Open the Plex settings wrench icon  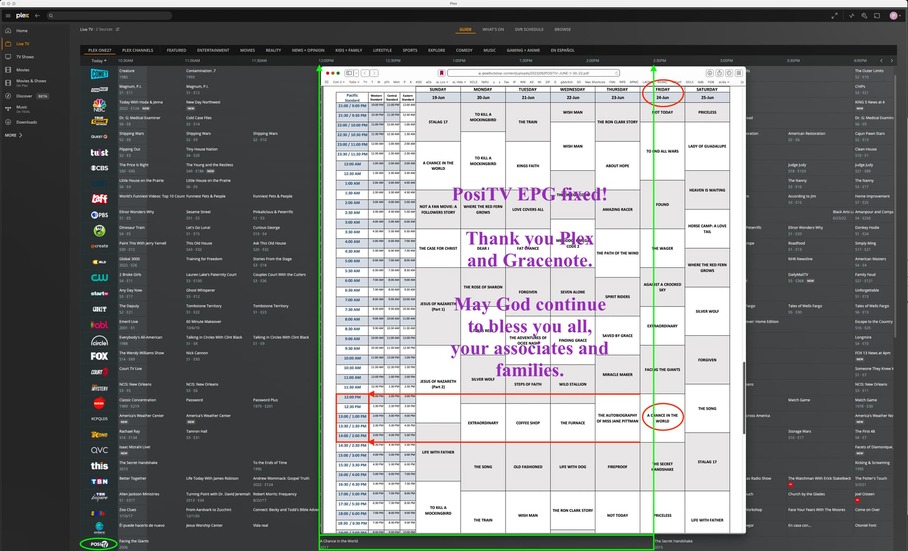point(864,16)
